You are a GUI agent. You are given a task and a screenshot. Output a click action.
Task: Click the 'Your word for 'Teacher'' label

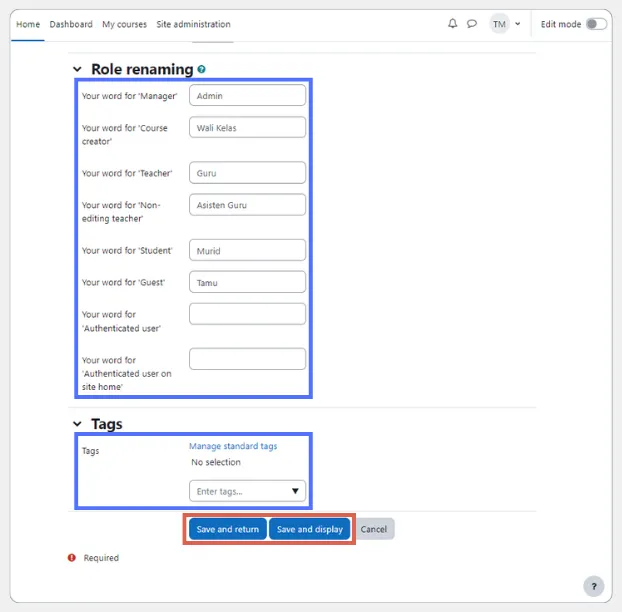127,173
